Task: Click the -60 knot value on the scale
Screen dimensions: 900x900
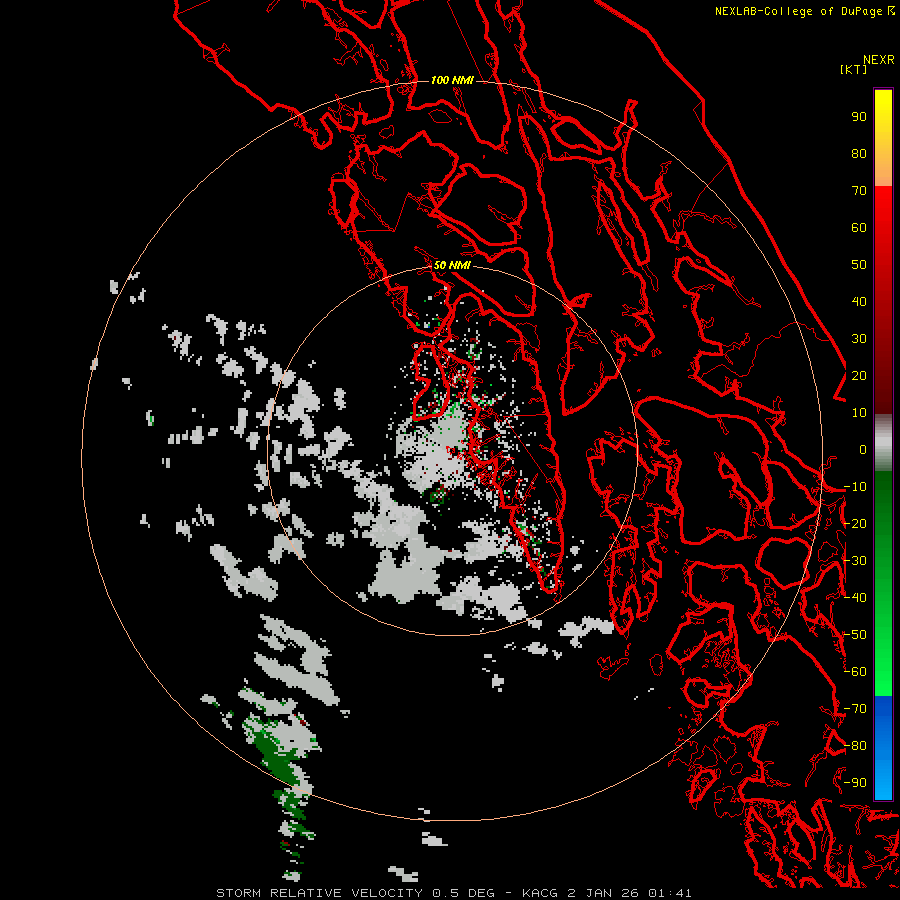Action: pyautogui.click(x=855, y=672)
